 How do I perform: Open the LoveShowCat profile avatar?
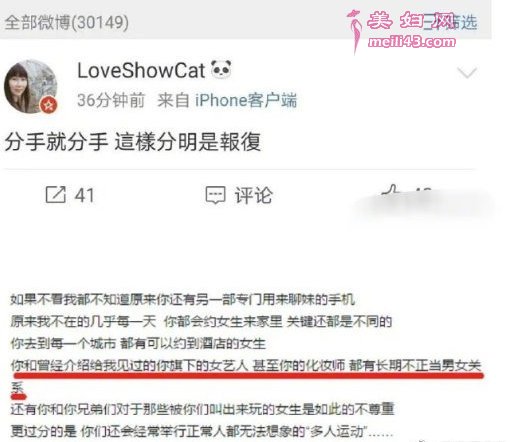tap(30, 87)
